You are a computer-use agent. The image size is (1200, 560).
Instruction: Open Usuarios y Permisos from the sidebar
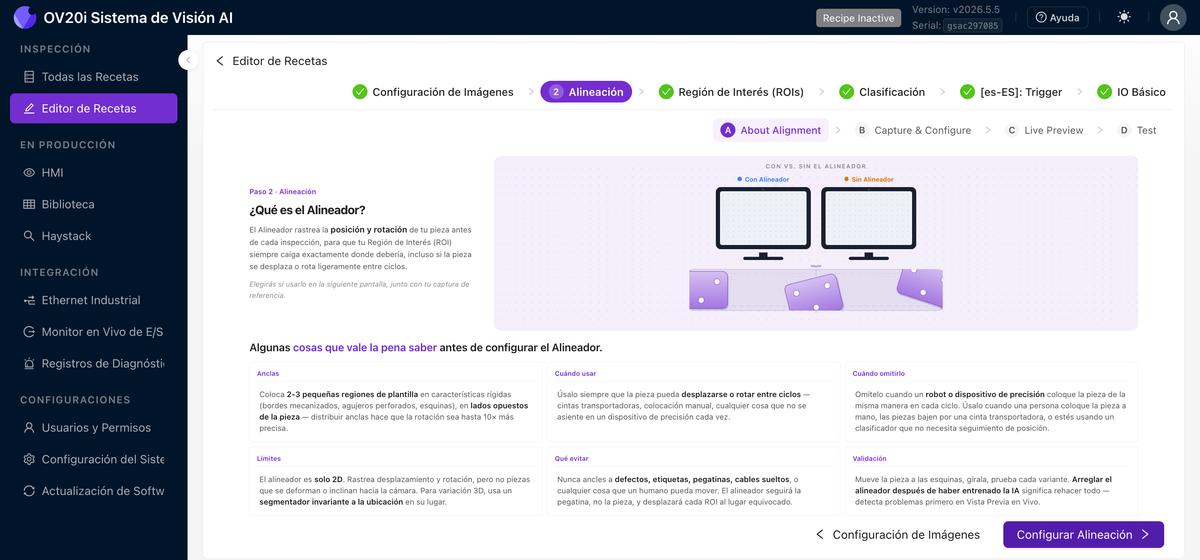(94, 428)
